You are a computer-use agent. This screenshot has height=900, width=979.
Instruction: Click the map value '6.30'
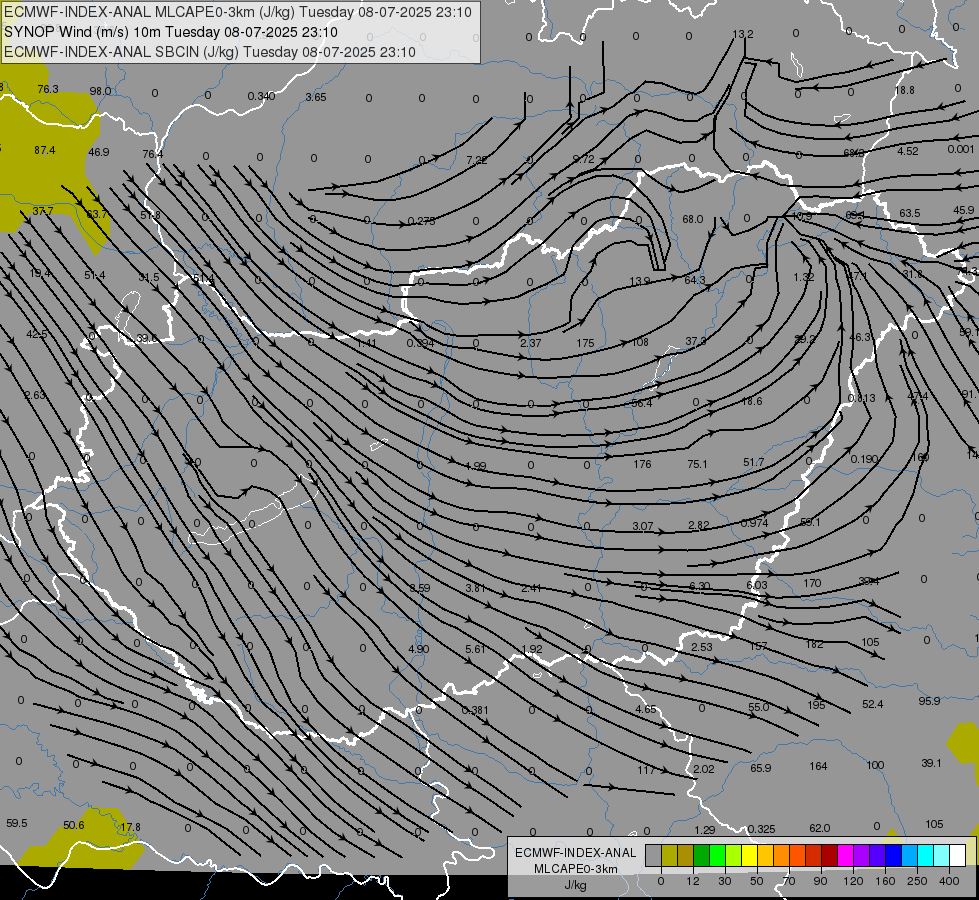pos(699,586)
